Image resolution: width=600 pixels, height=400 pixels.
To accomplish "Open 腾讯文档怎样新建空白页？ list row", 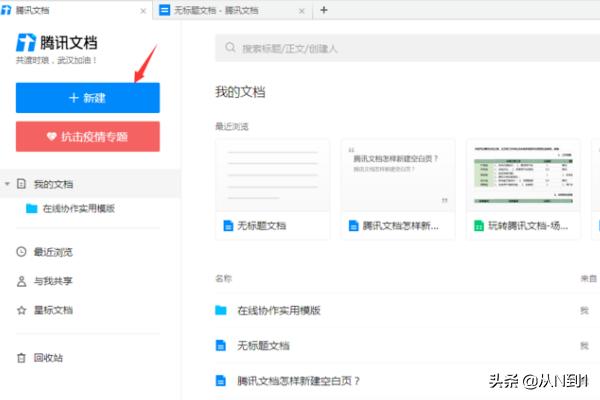I will 408,381.
